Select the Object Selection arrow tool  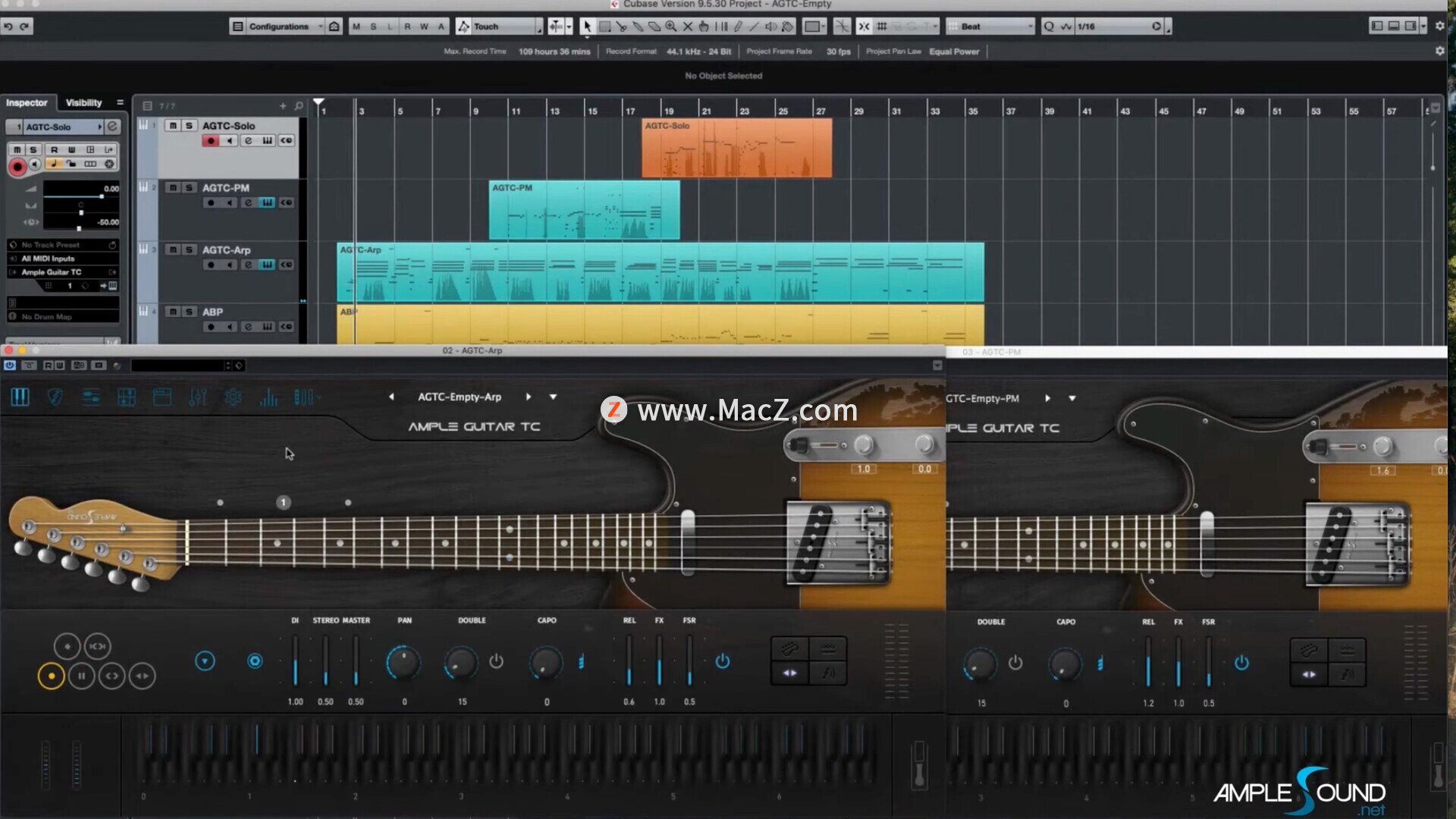(586, 27)
